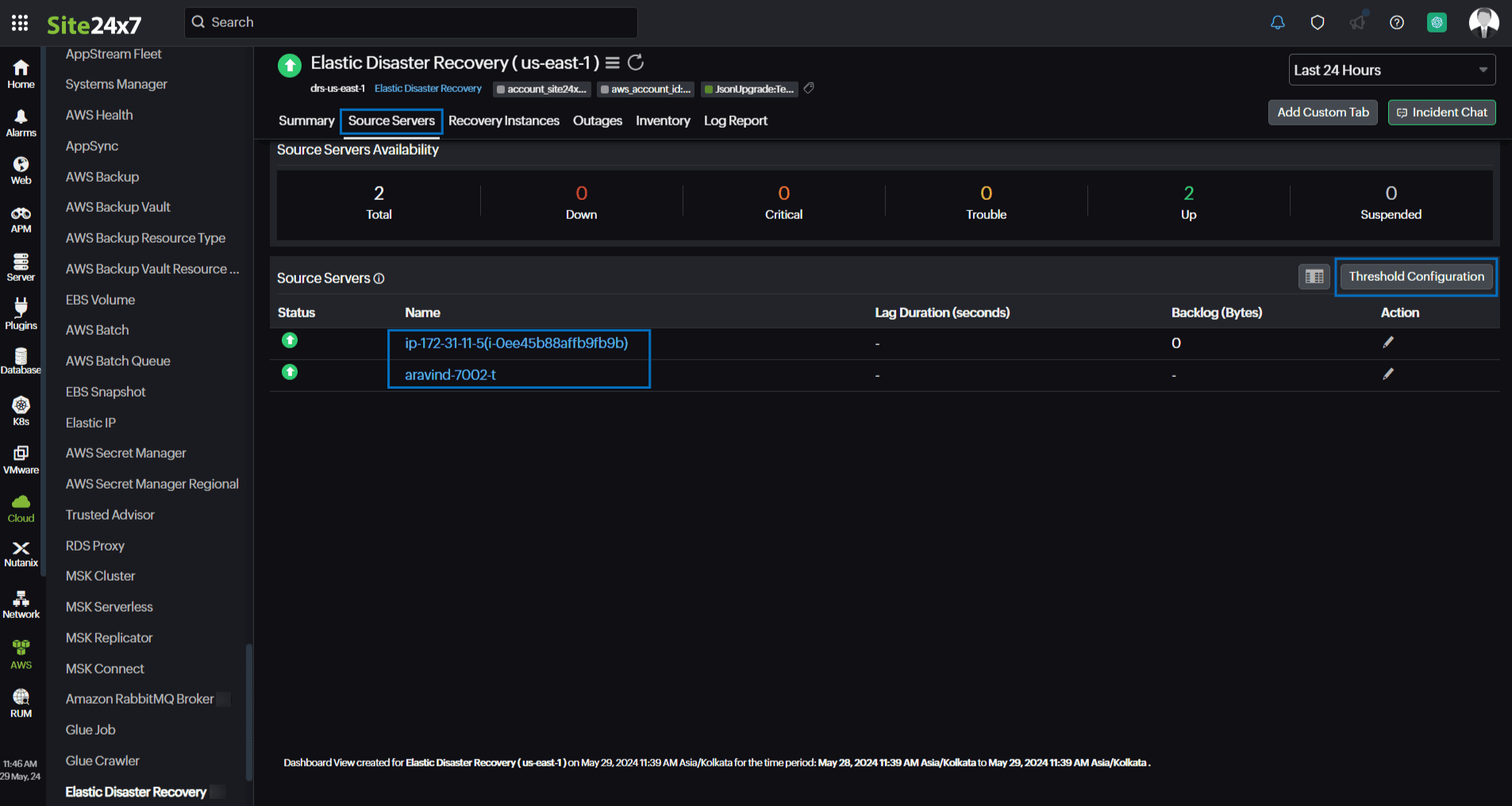Switch to Recovery Instances tab

pos(503,121)
